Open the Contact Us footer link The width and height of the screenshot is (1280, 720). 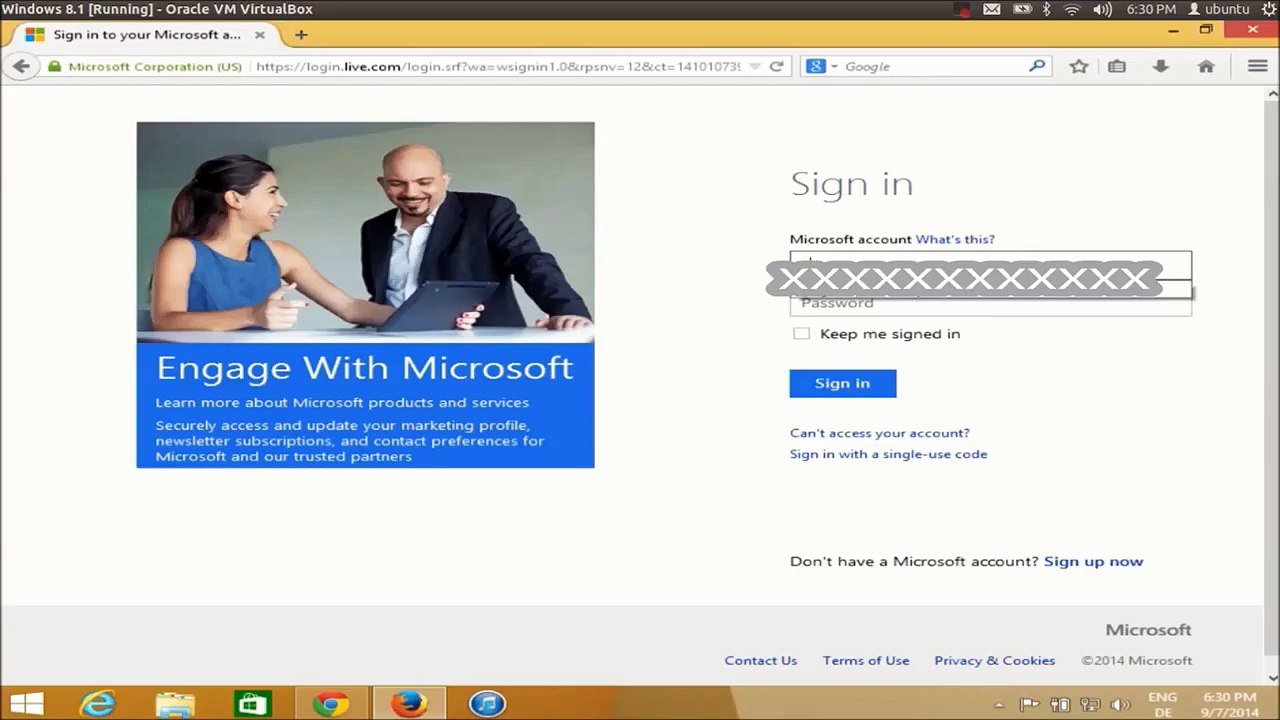761,660
